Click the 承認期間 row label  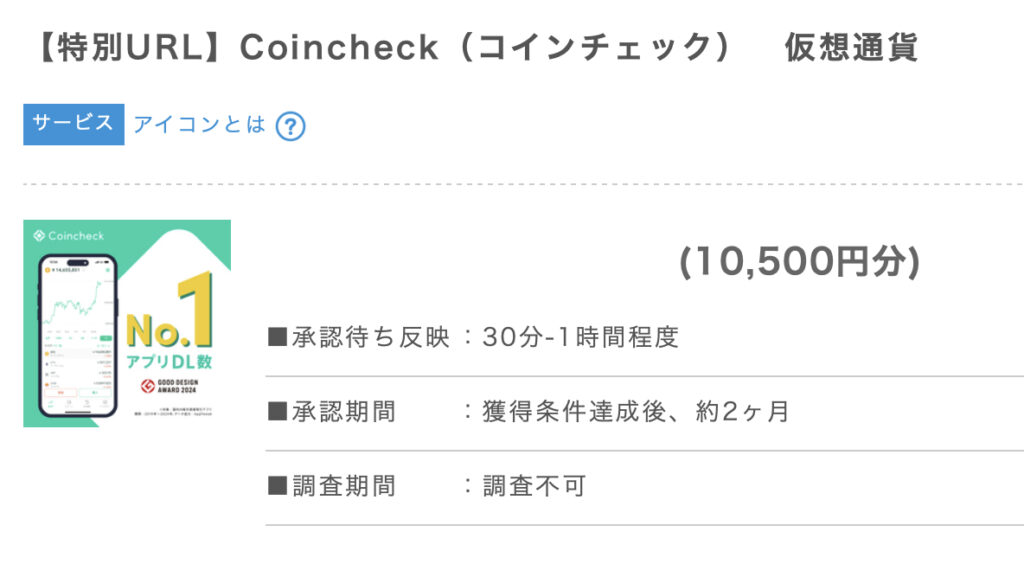[x=344, y=412]
